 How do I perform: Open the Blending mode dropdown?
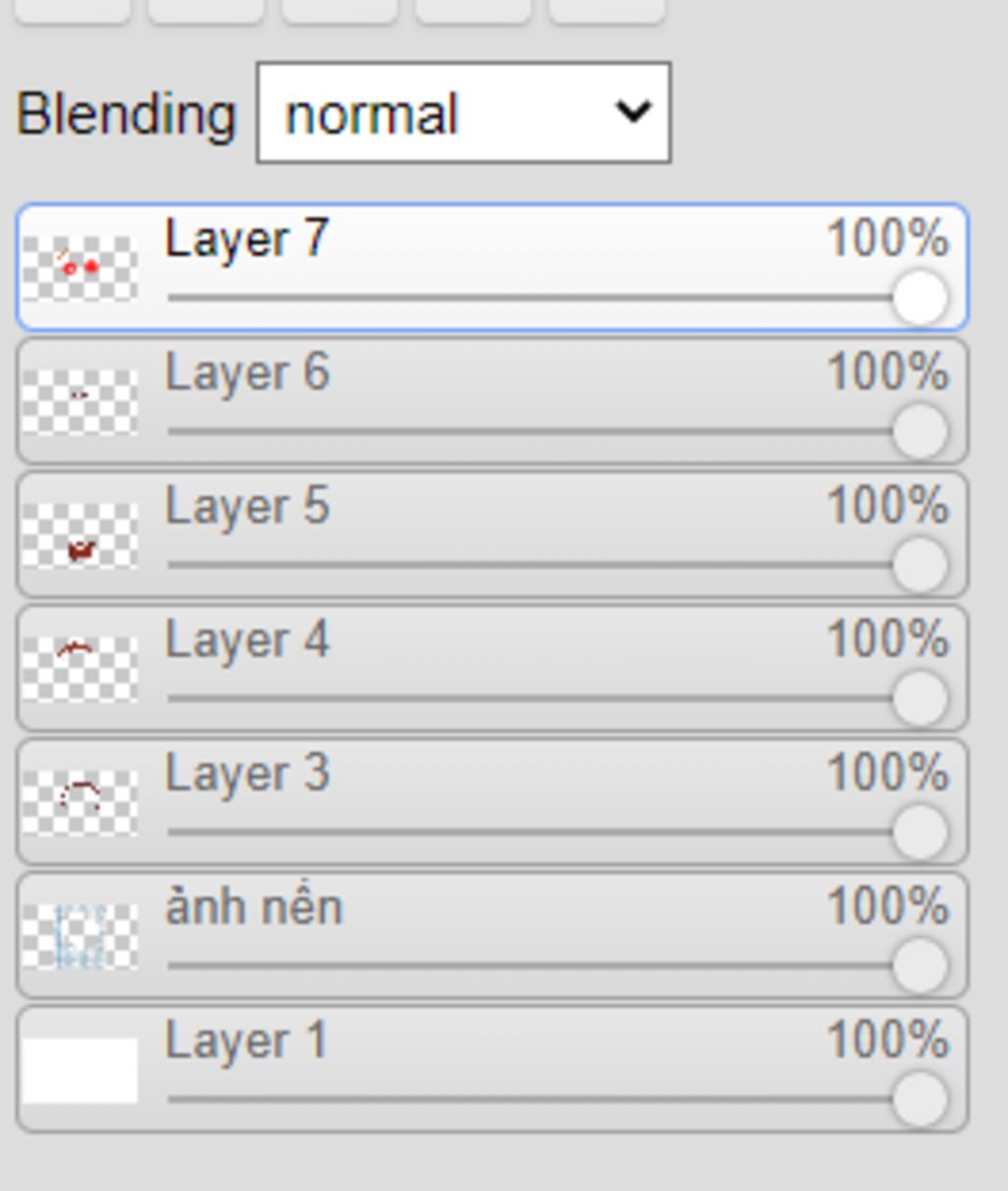pyautogui.click(x=463, y=113)
